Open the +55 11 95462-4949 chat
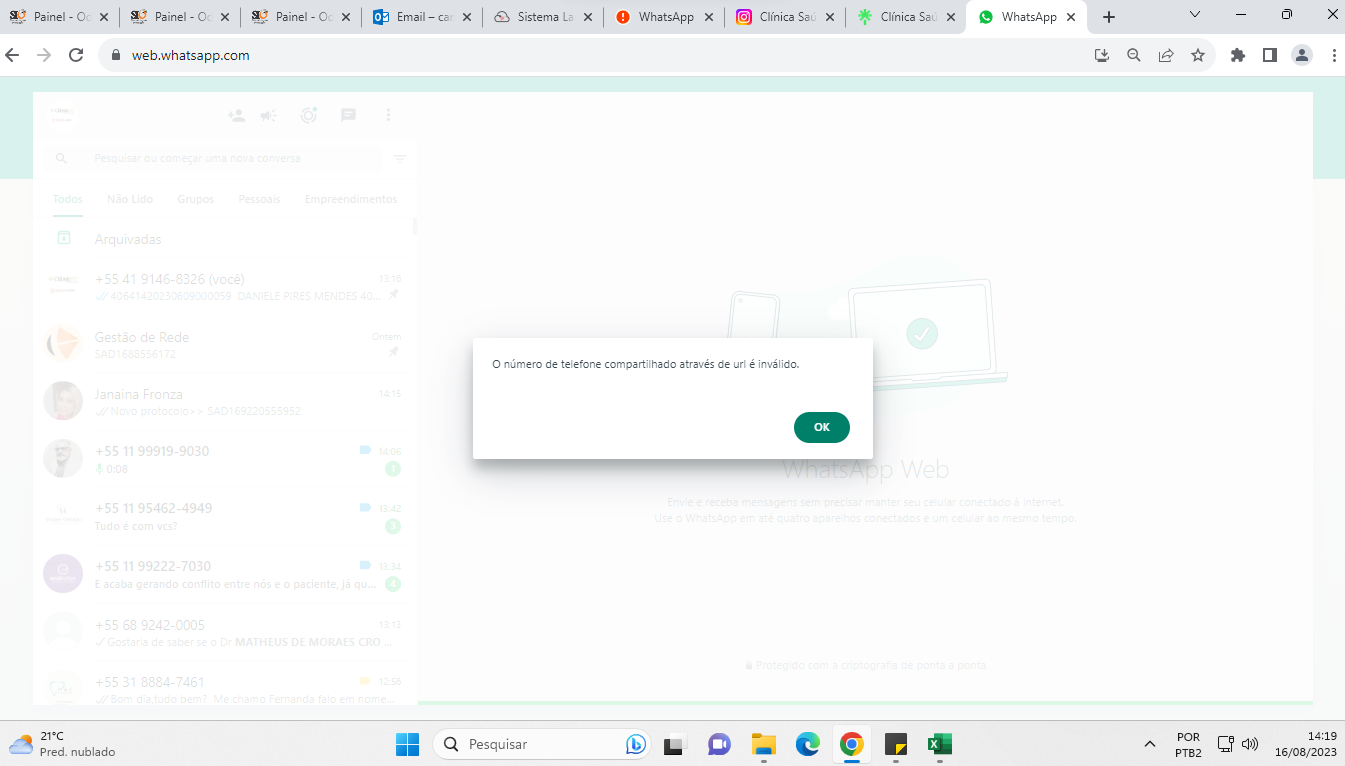1345x766 pixels. pyautogui.click(x=224, y=516)
